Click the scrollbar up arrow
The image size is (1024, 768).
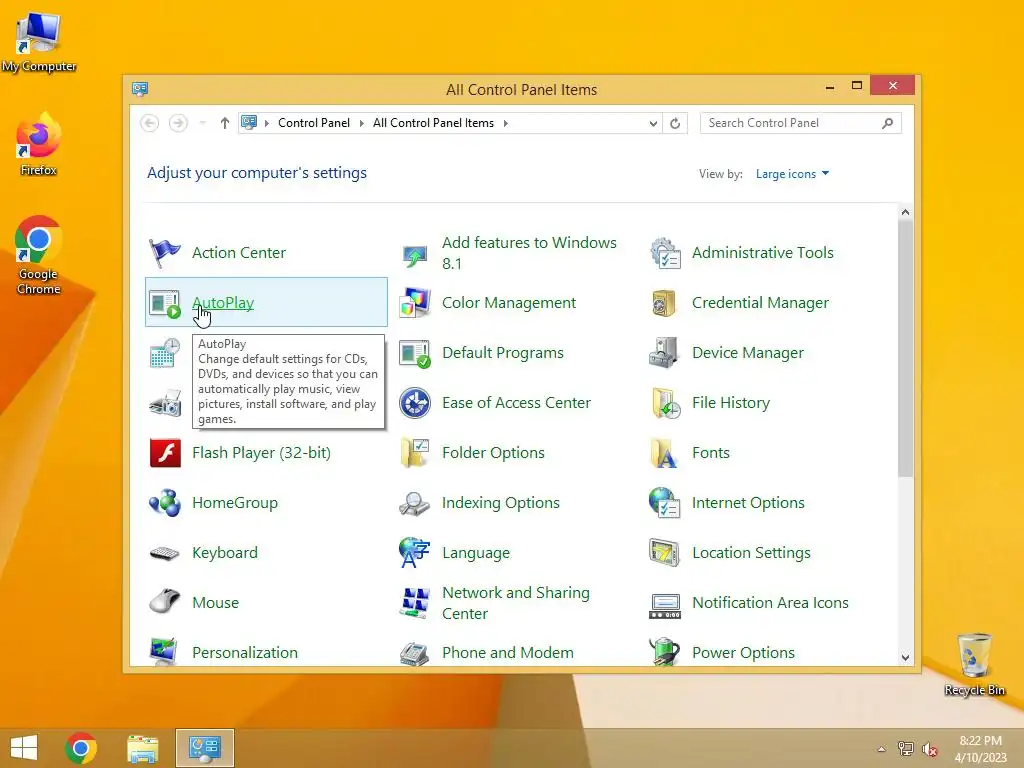(905, 212)
